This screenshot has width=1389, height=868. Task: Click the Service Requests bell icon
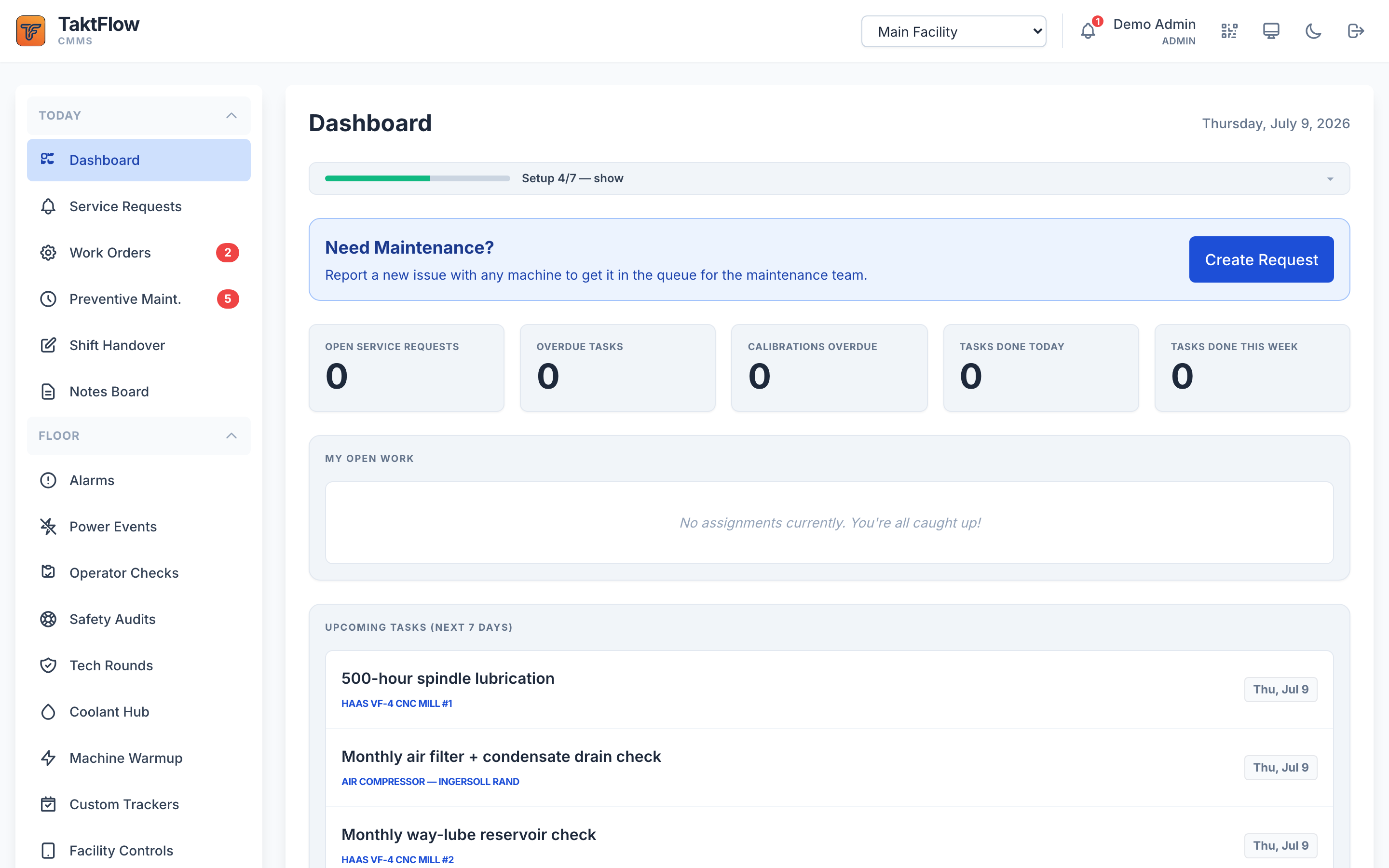(x=48, y=206)
